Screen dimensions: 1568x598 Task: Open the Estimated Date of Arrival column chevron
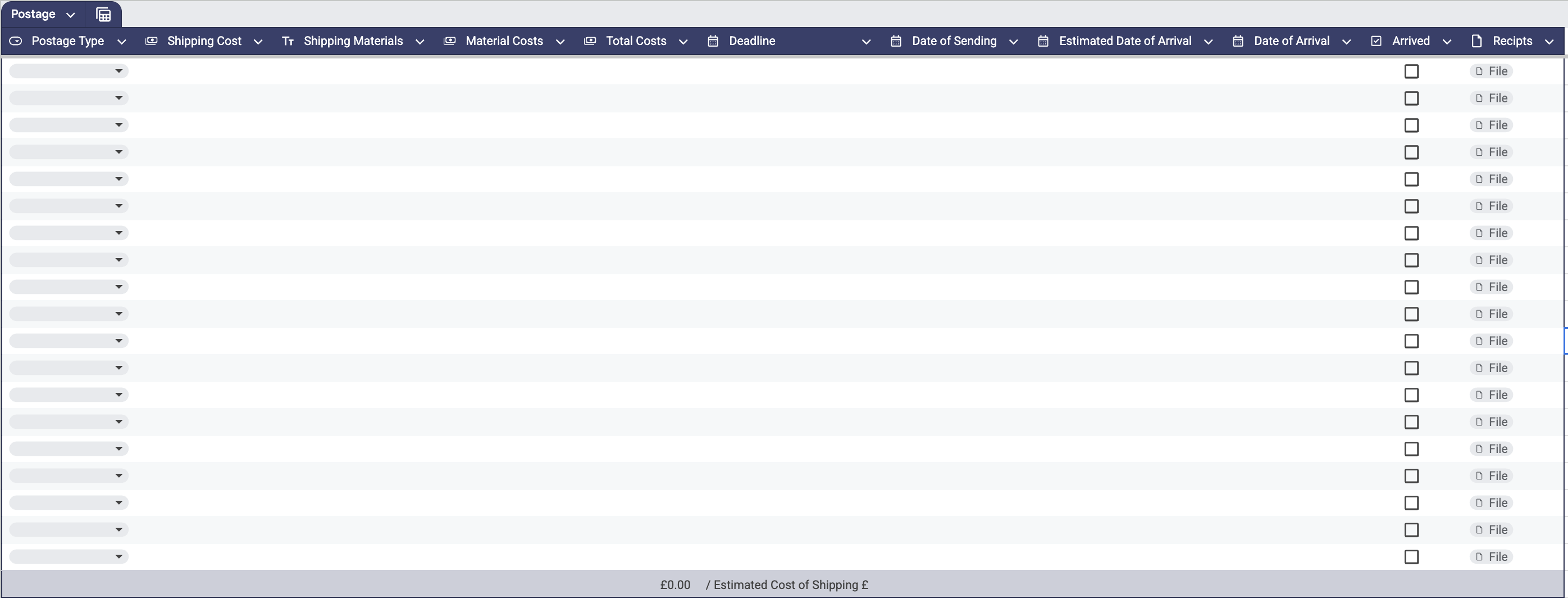click(x=1208, y=42)
